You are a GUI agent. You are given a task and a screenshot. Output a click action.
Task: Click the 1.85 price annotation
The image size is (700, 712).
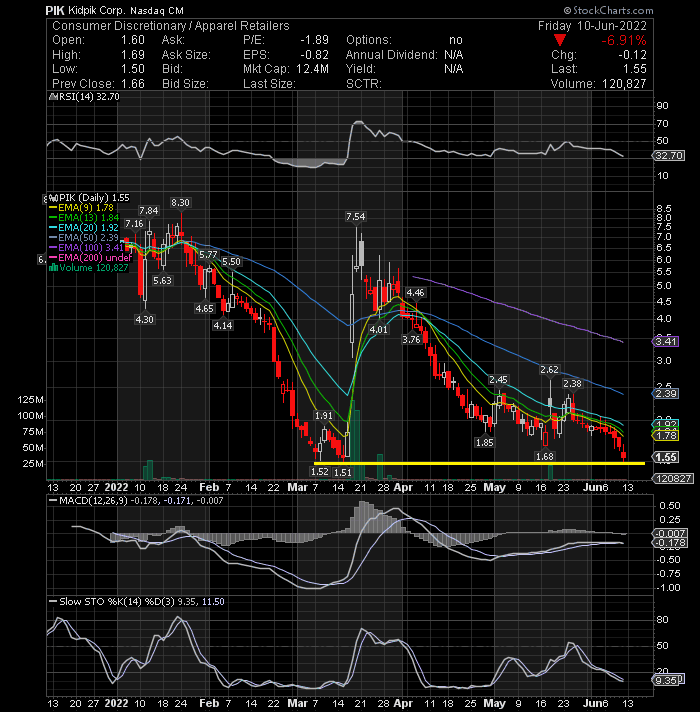(x=484, y=443)
